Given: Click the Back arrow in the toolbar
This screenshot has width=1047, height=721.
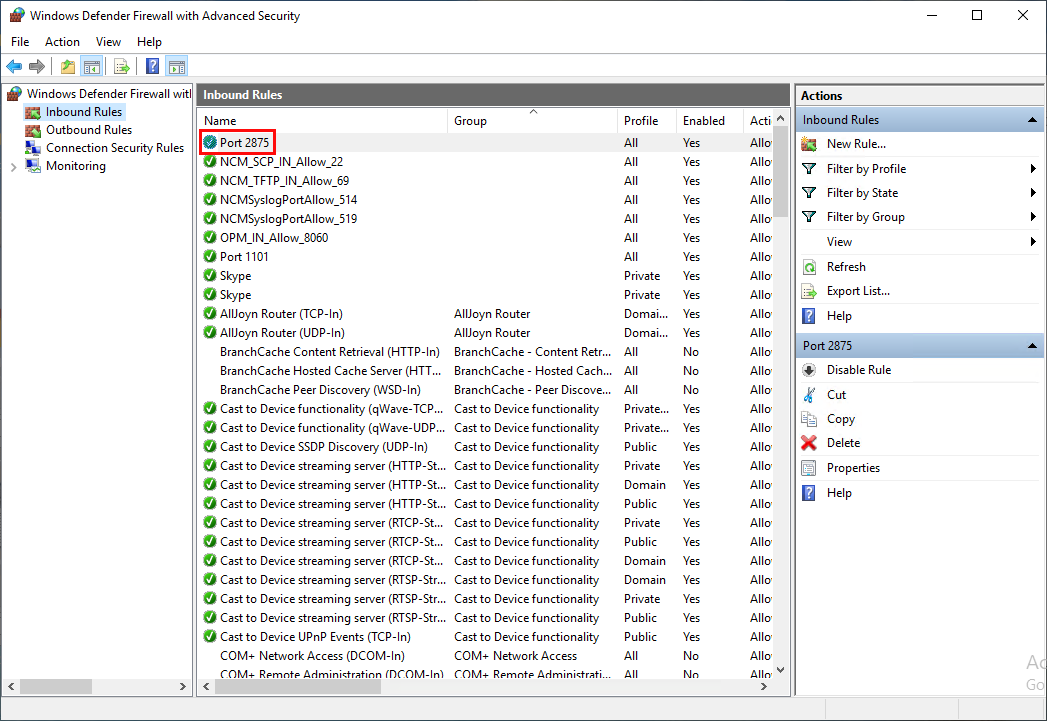Looking at the screenshot, I should pyautogui.click(x=14, y=66).
